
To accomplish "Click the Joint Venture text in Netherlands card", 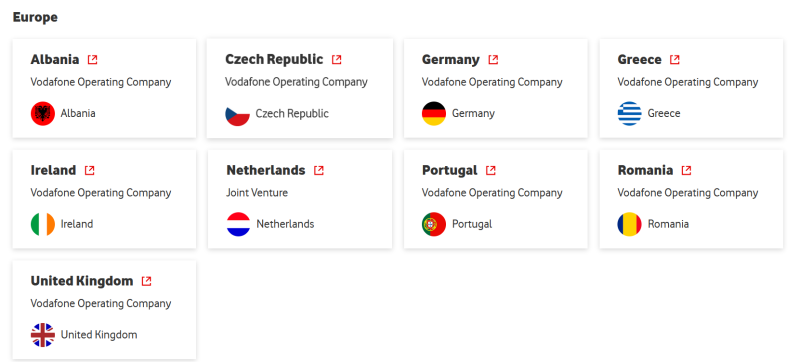I will point(257,193).
